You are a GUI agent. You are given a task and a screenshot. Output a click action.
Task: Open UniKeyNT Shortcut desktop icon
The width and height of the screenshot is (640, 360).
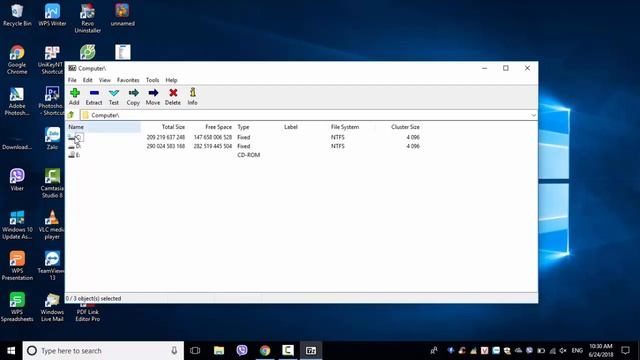[52, 60]
